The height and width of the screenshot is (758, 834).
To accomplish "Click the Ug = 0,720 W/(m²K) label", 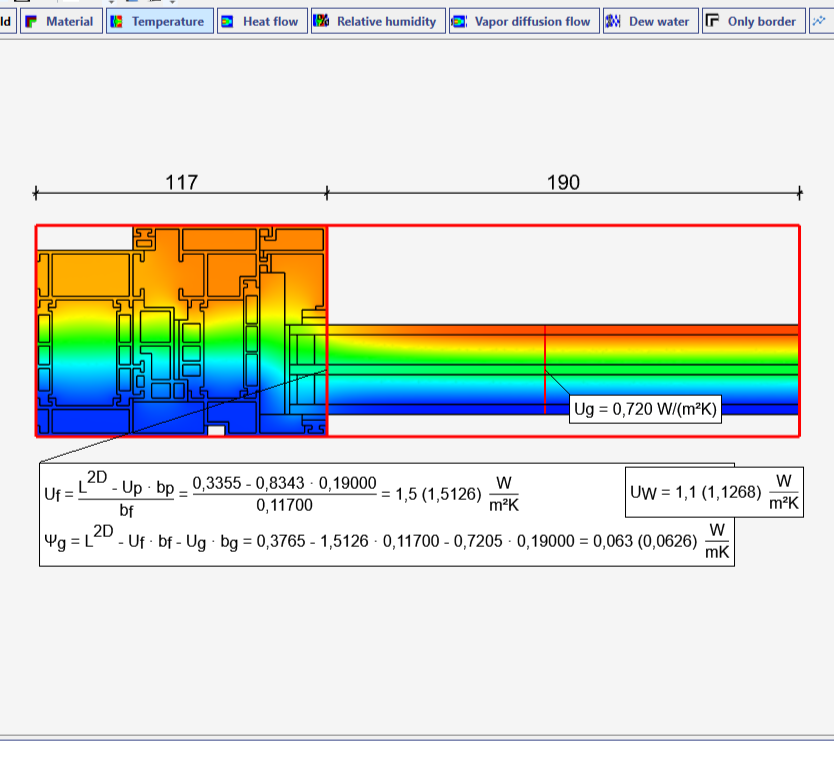I will (x=645, y=409).
